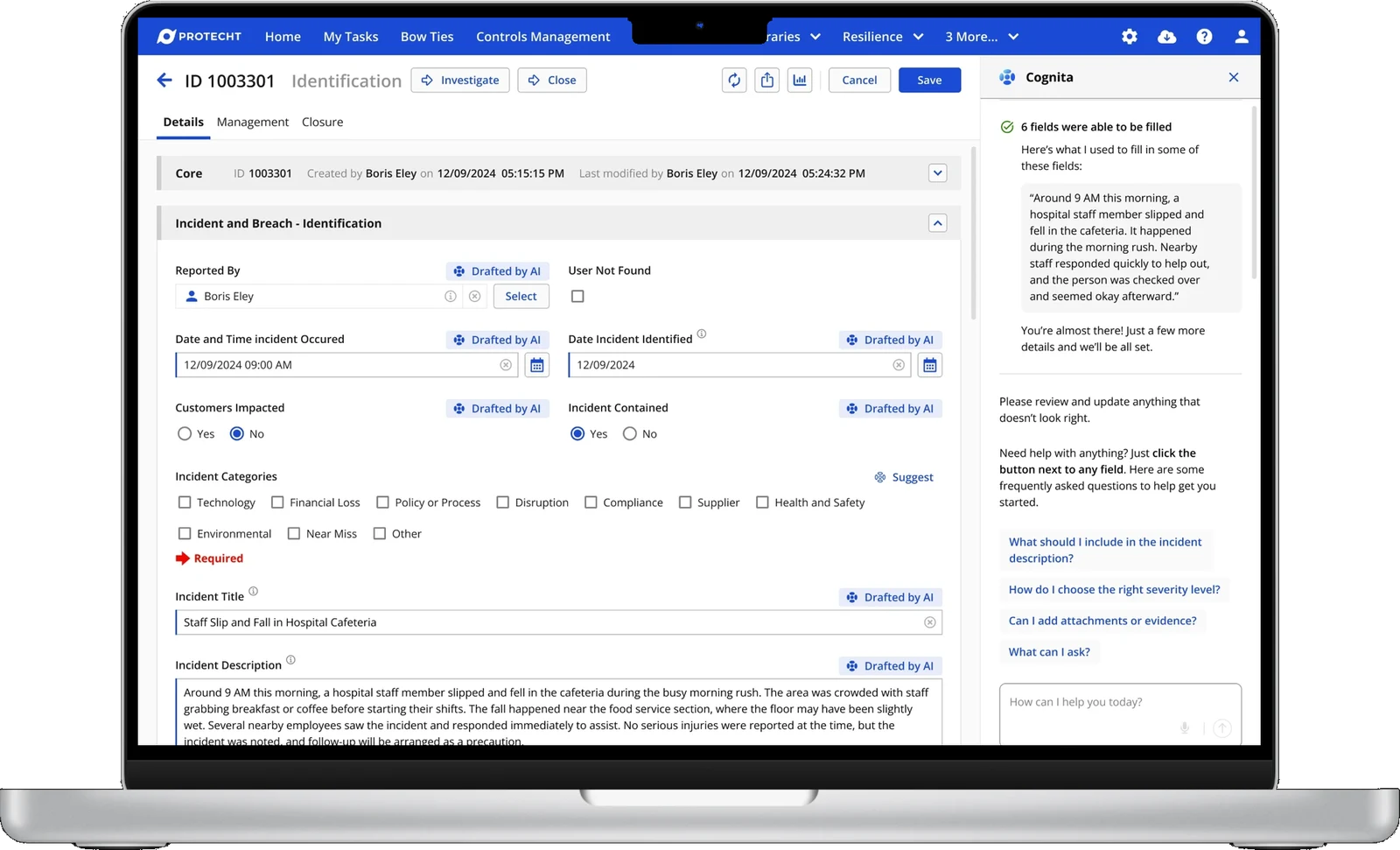Switch to the Closure tab
Screen dimensions: 1400x850
tap(323, 123)
